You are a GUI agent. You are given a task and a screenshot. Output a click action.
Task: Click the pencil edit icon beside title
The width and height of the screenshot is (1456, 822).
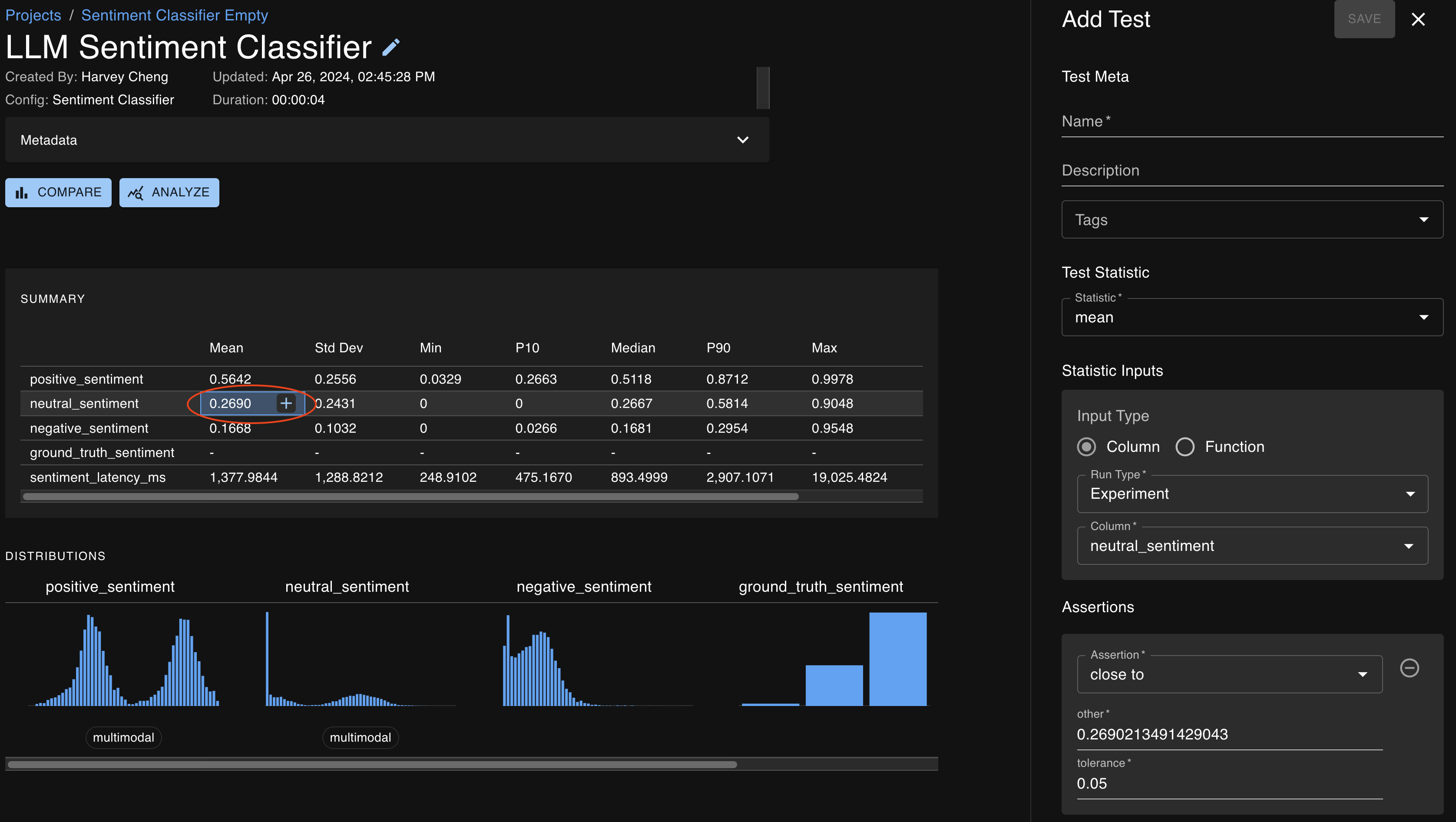pos(390,47)
